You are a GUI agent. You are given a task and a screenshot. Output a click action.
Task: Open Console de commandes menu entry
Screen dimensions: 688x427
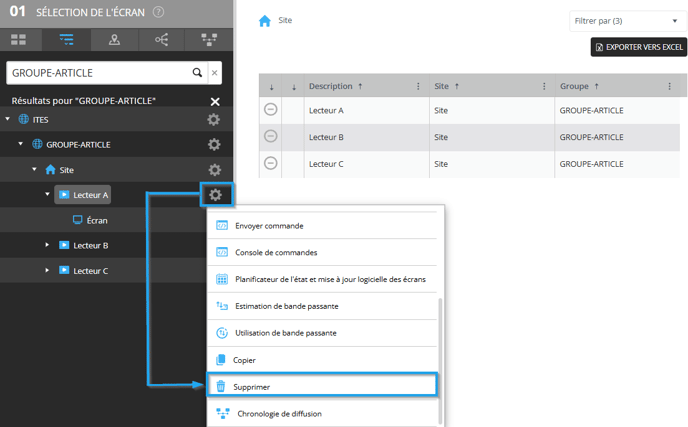pos(322,252)
